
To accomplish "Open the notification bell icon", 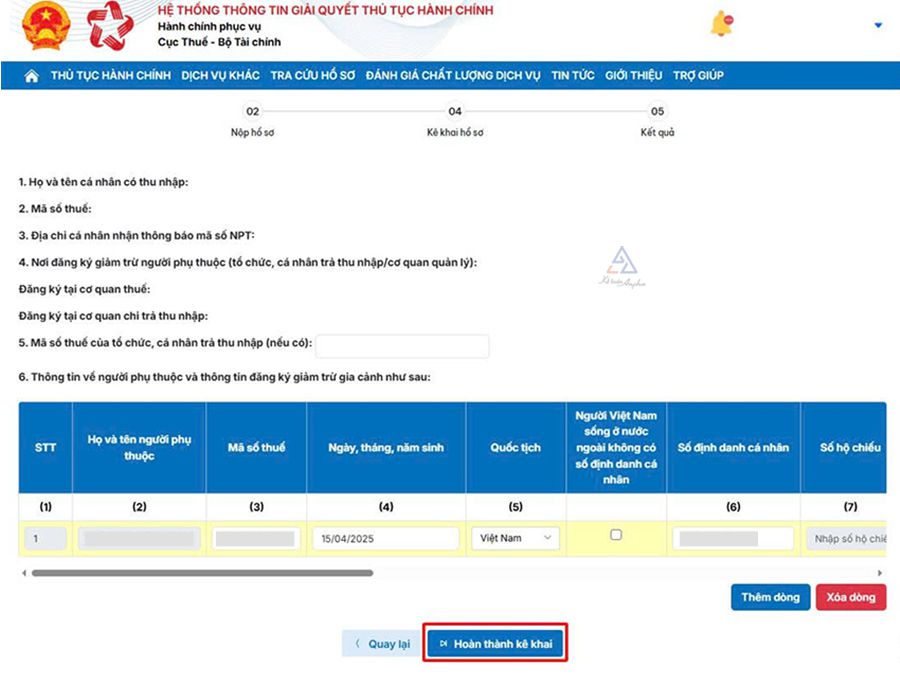I will click(x=721, y=25).
